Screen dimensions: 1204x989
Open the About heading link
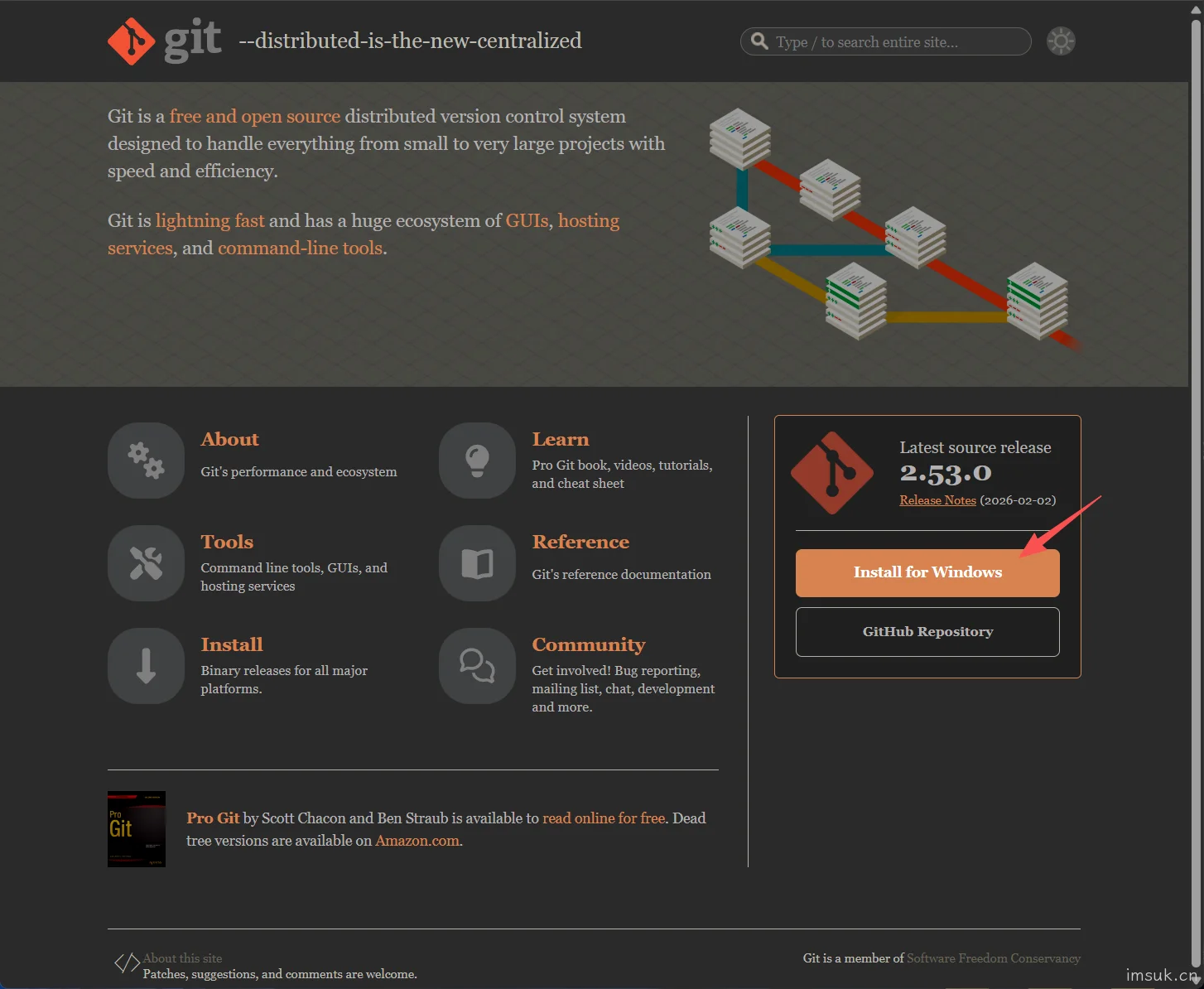click(x=229, y=439)
